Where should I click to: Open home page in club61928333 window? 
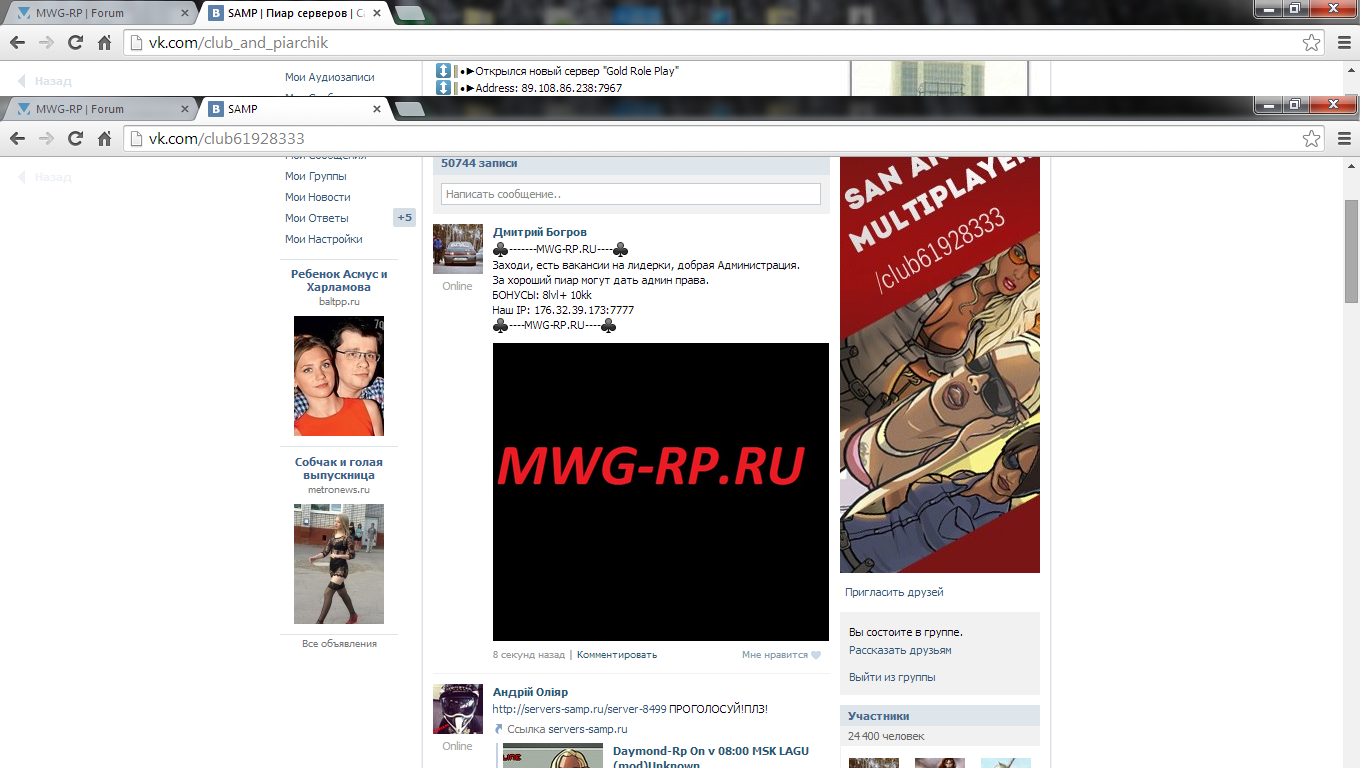[x=104, y=139]
